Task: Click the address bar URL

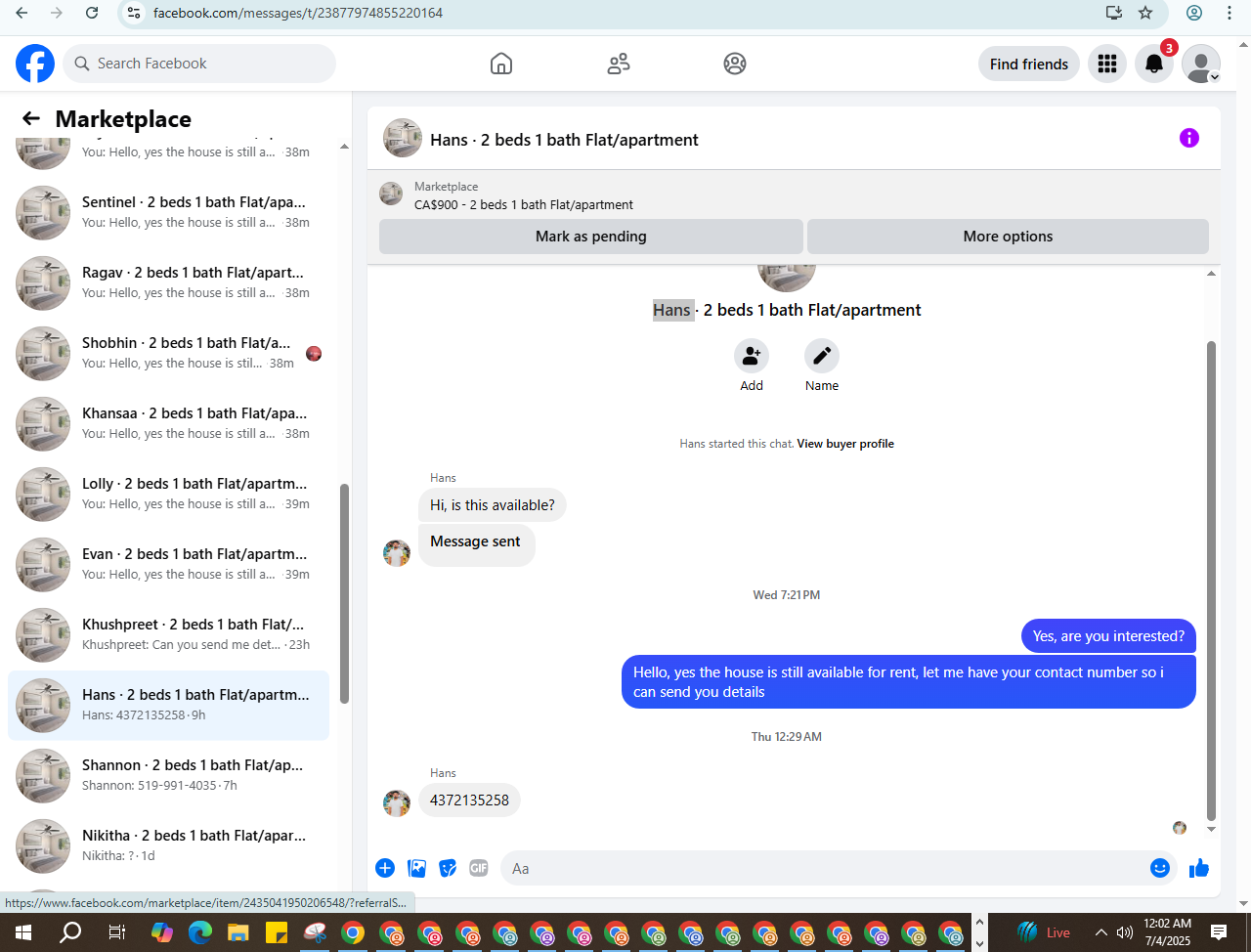Action: click(x=297, y=13)
